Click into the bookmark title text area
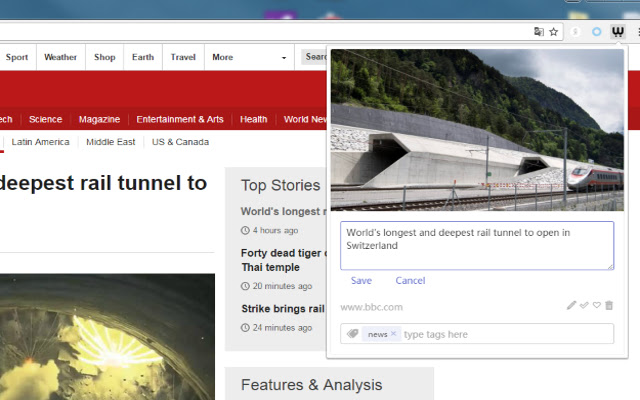Image resolution: width=640 pixels, height=400 pixels. 477,246
